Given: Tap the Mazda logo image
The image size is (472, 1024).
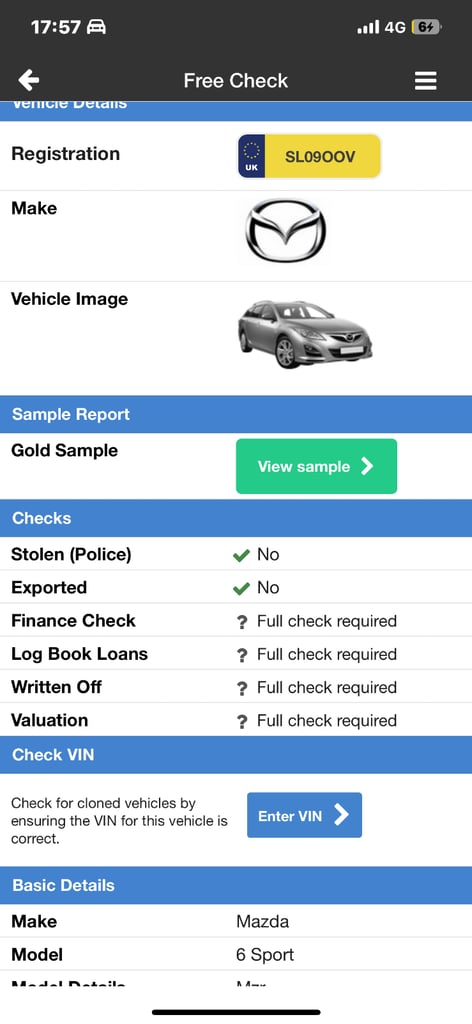Looking at the screenshot, I should [285, 231].
